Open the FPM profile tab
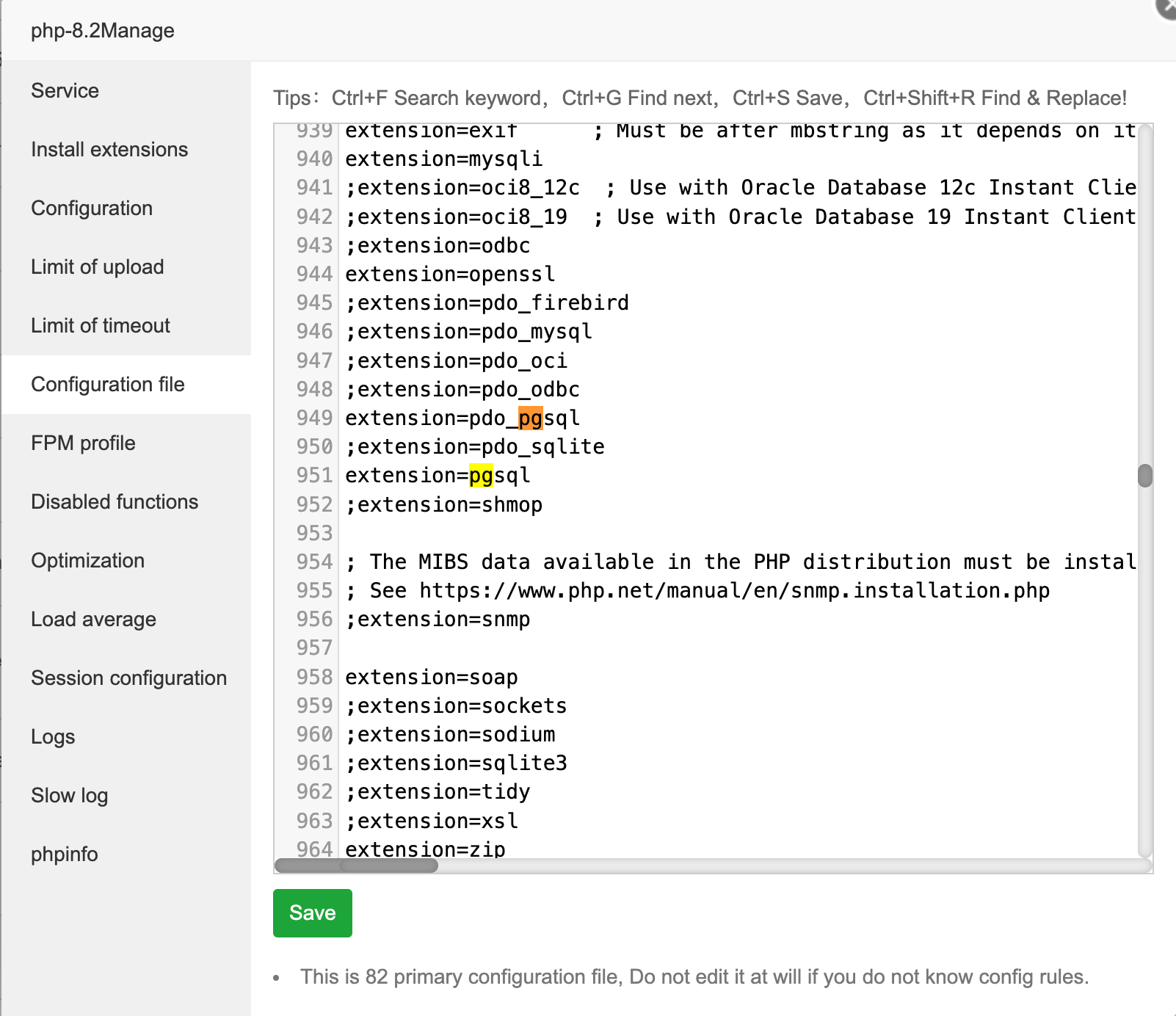This screenshot has width=1176, height=1016. 83,443
